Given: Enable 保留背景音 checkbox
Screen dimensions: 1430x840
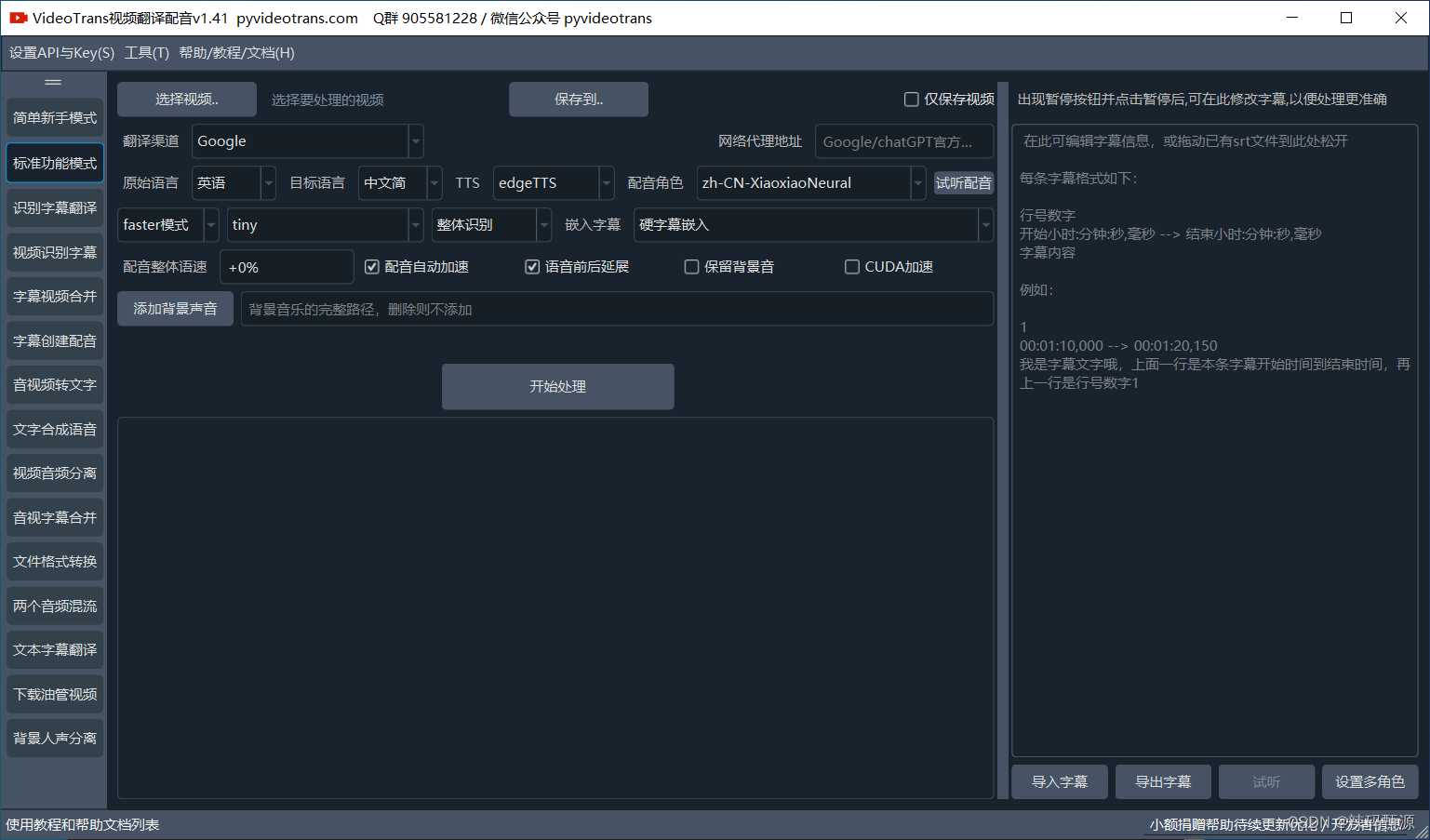Looking at the screenshot, I should click(729, 267).
